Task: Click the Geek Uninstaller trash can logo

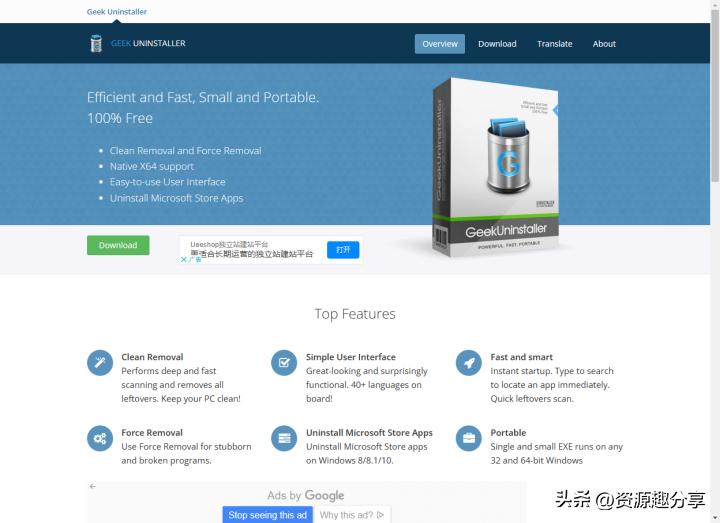Action: point(96,44)
